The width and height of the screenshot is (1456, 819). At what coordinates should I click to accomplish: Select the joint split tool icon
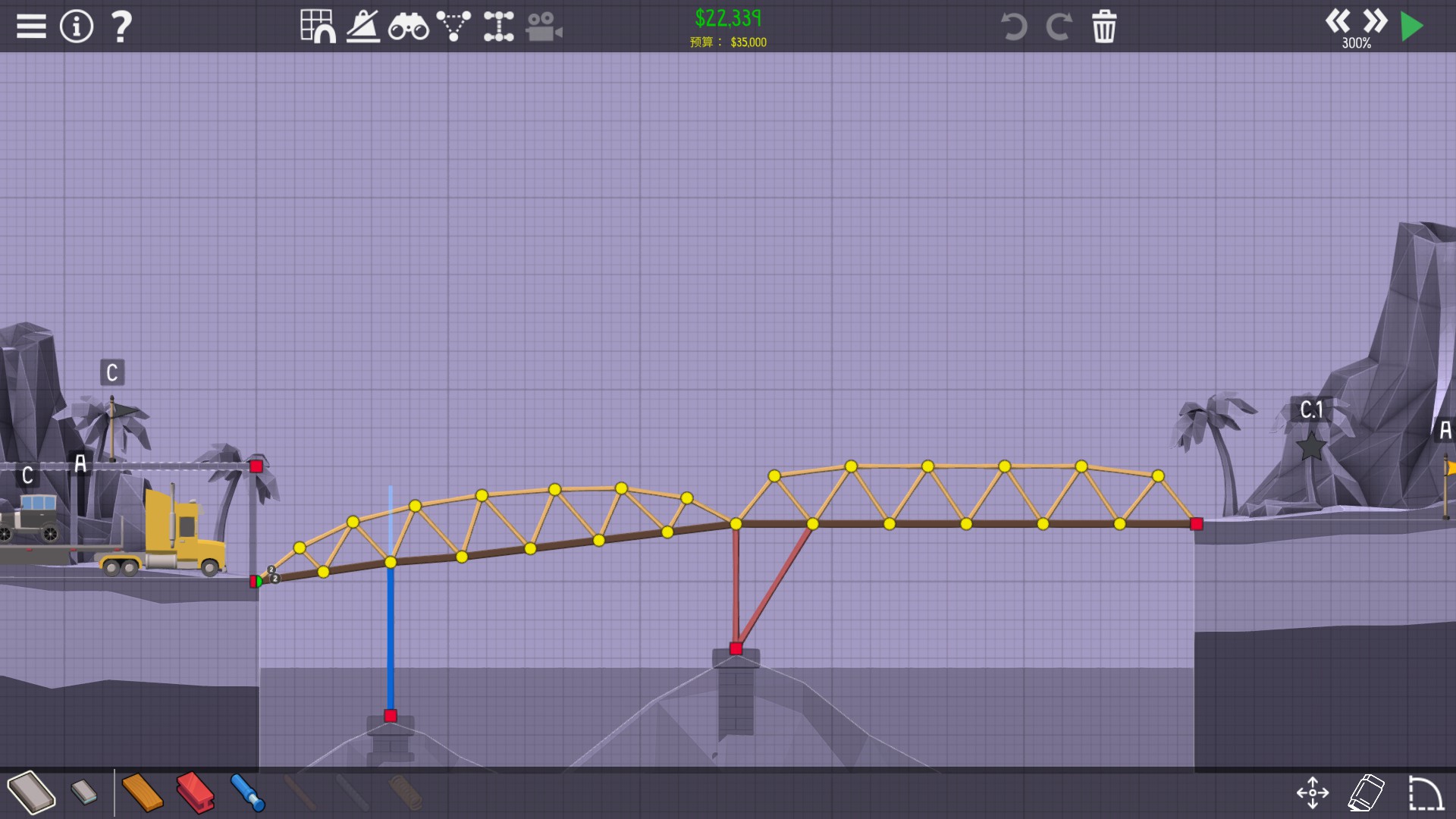[498, 27]
